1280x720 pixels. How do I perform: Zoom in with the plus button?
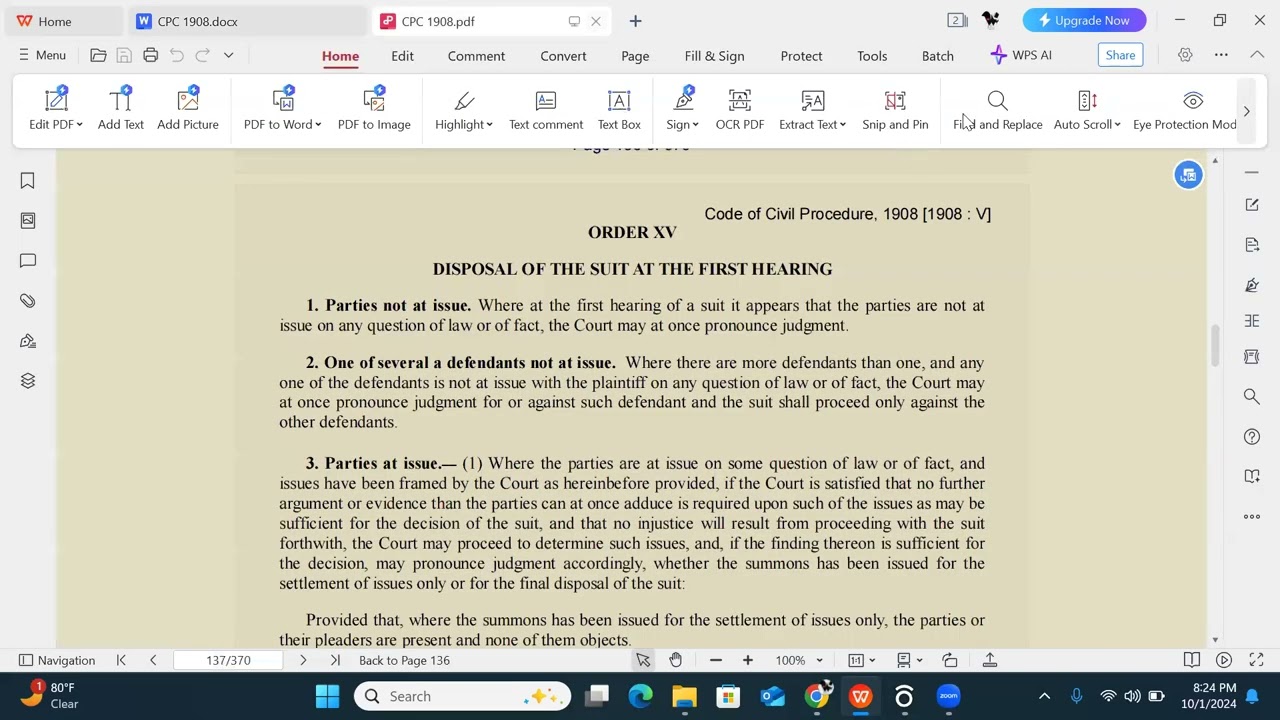point(748,660)
